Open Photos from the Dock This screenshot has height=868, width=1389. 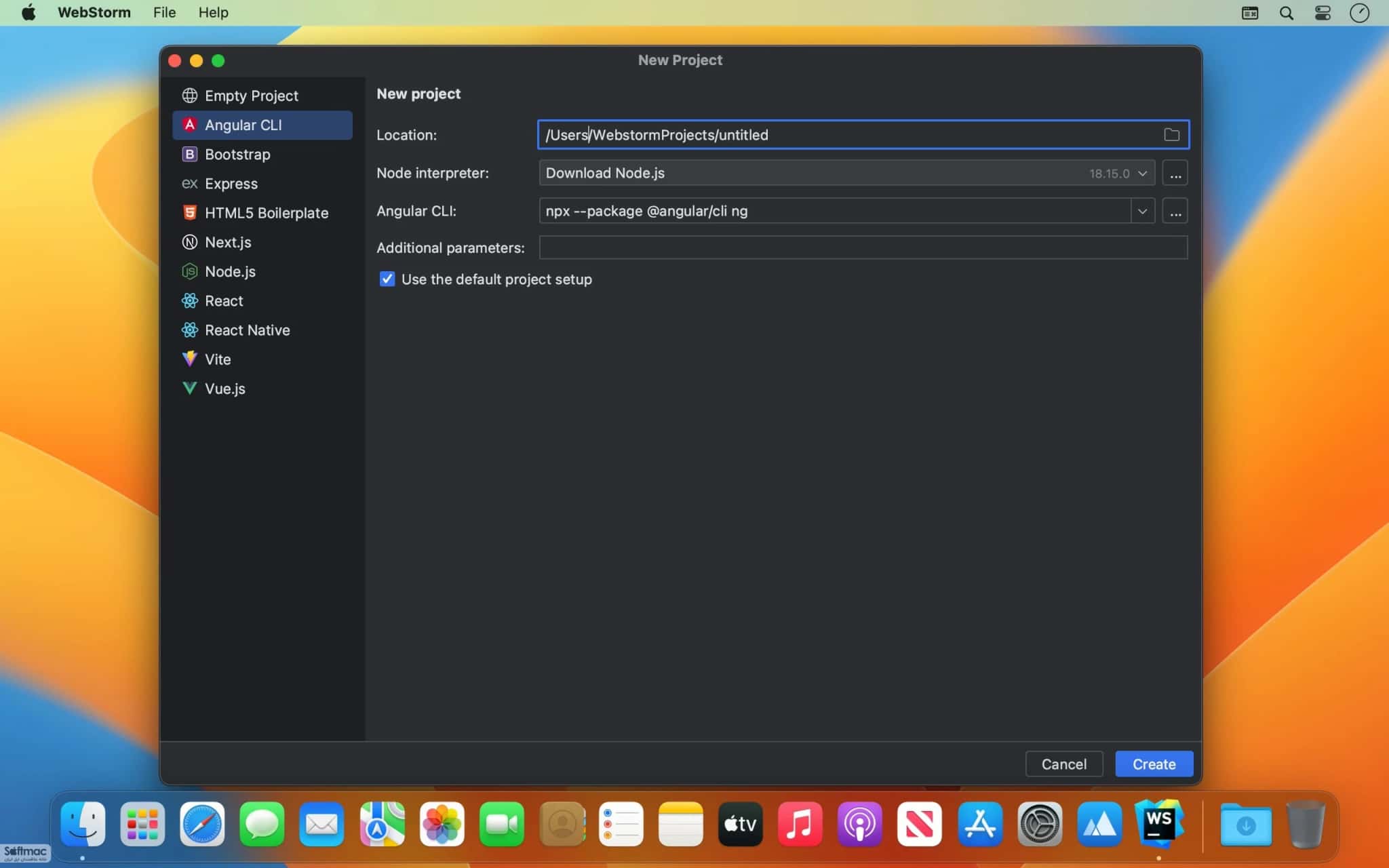442,824
